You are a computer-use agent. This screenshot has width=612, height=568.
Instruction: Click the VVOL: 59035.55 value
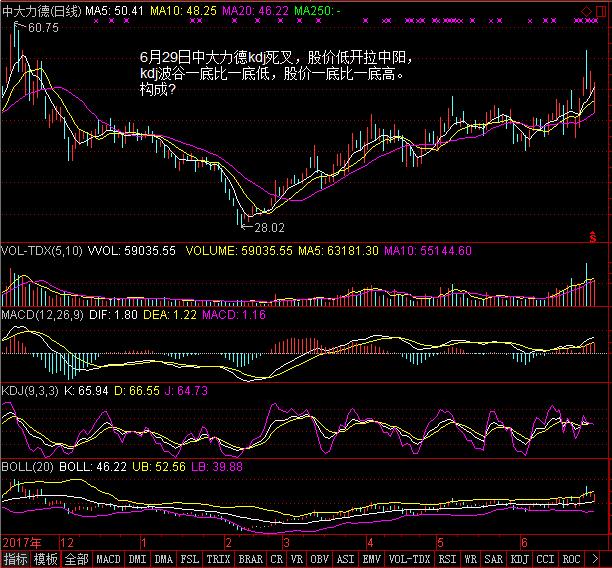pos(132,251)
